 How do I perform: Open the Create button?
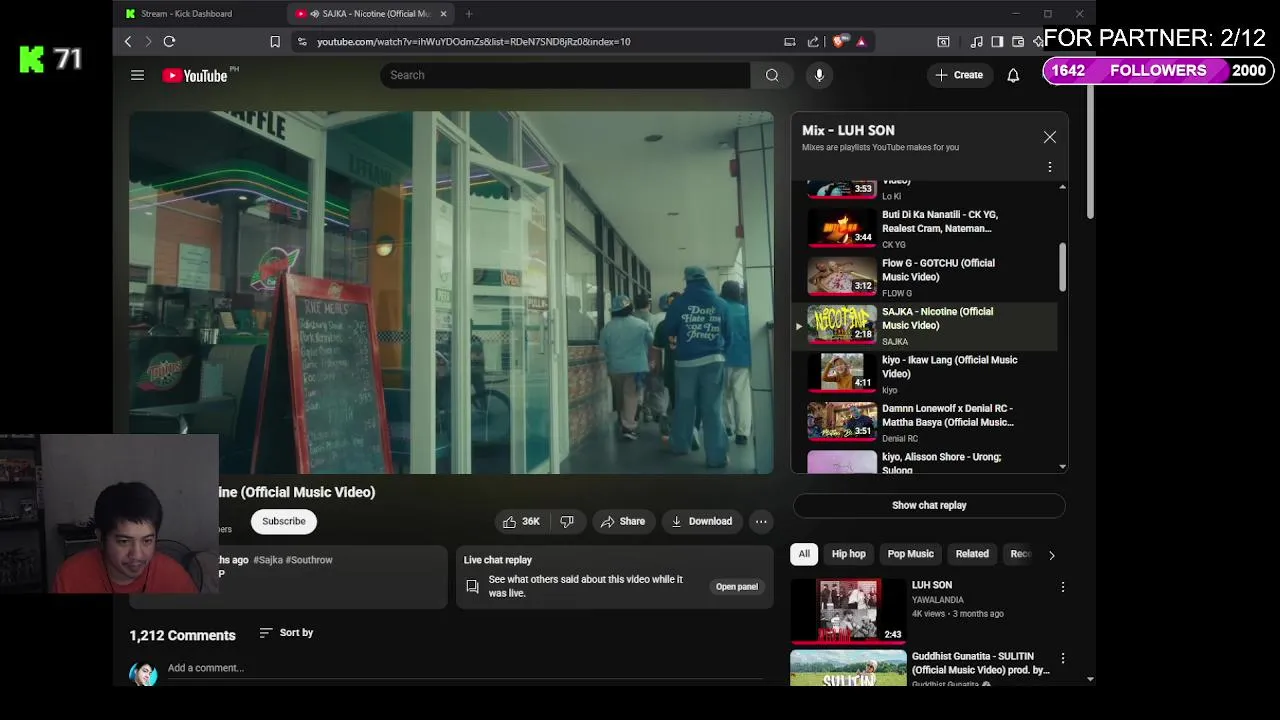[959, 75]
